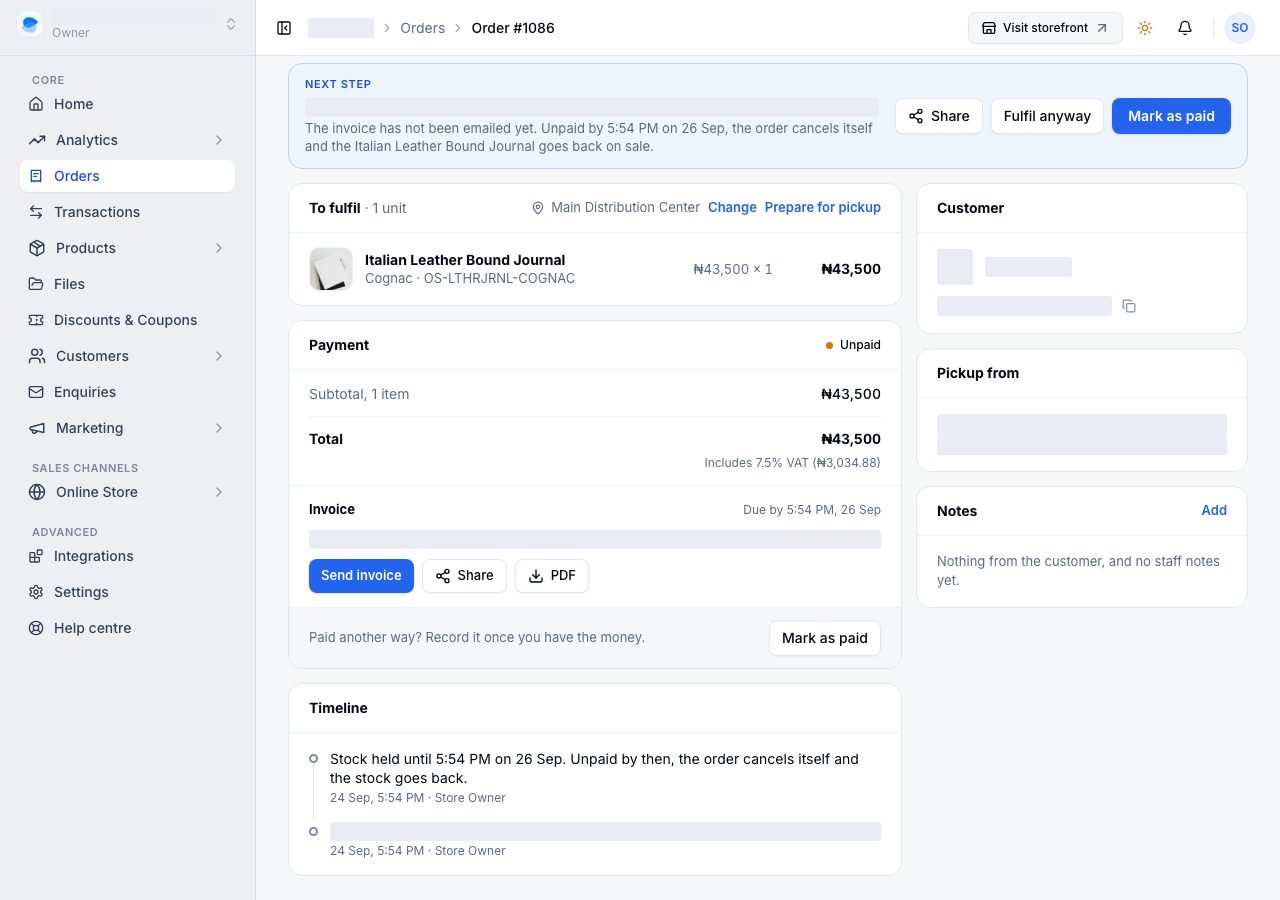
Task: Click the Online Store globe icon
Action: (x=37, y=492)
